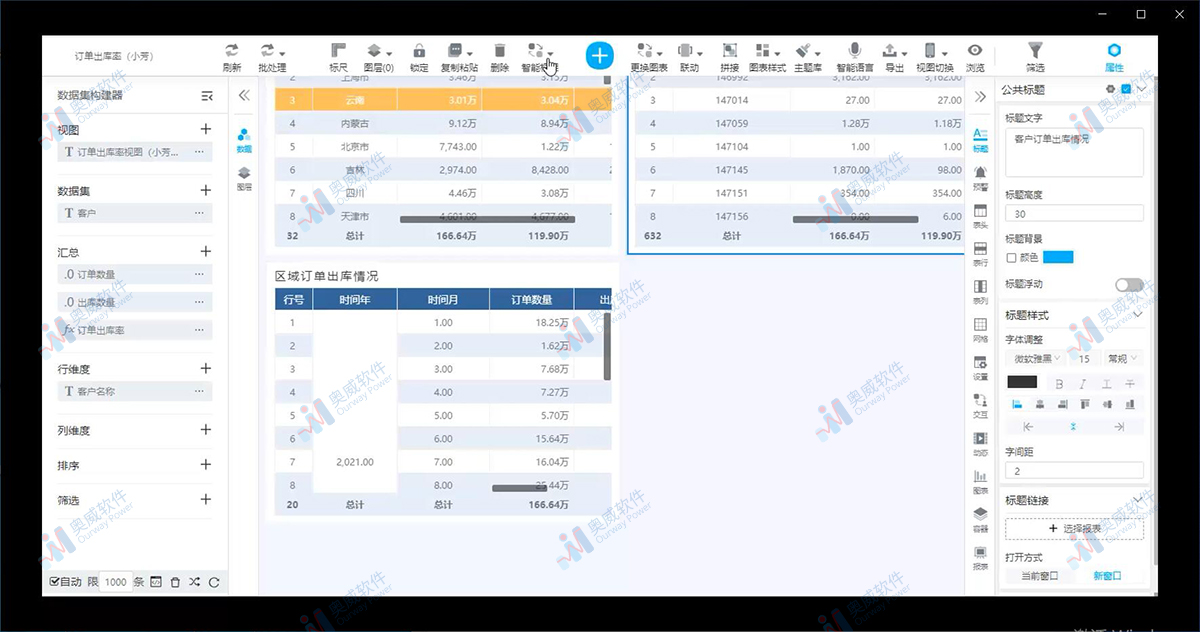Screen dimensions: 1200x632
Task: Open the 标题 property tab
Action: [x=981, y=140]
